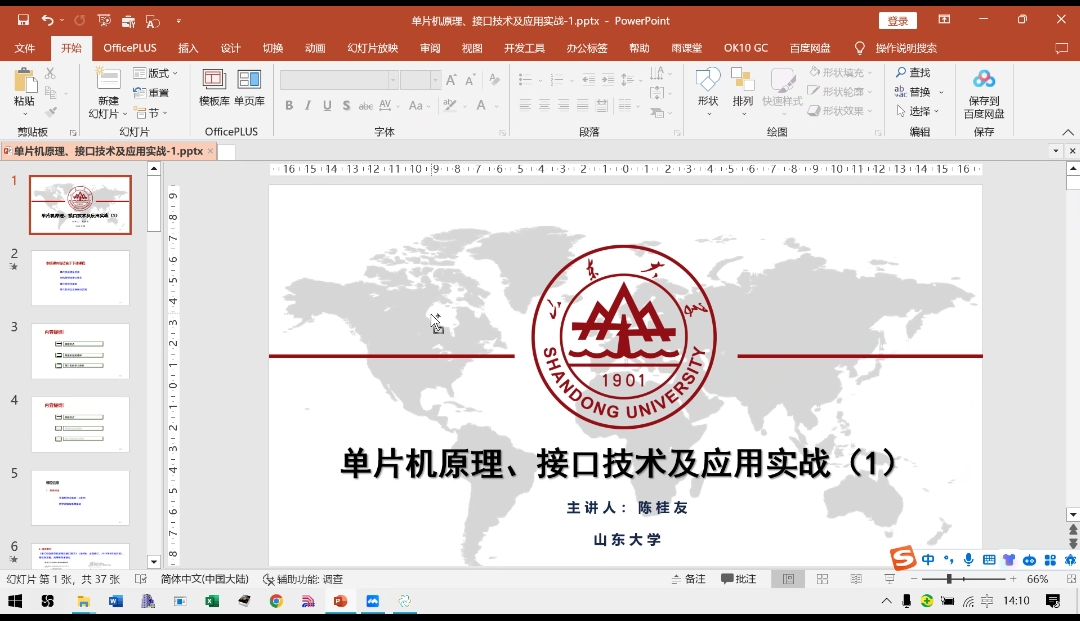Viewport: 1080px width, 621px height.
Task: Click the decrease indent icon
Action: (x=588, y=80)
